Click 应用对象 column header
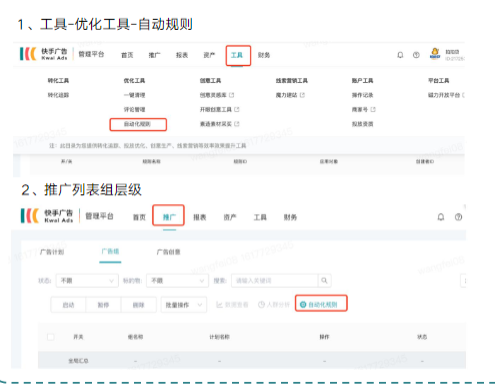Viewport: 495px width, 387px height. click(329, 161)
